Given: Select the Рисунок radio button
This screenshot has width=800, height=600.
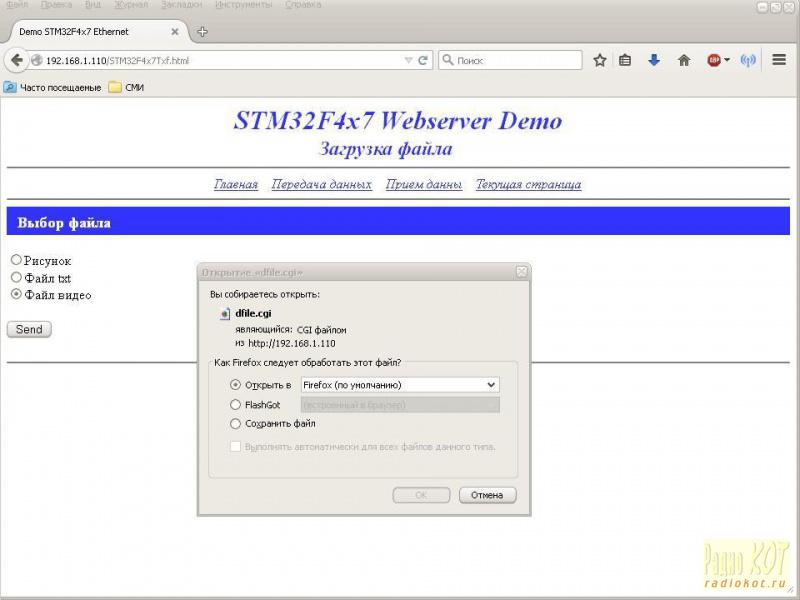Looking at the screenshot, I should point(16,260).
